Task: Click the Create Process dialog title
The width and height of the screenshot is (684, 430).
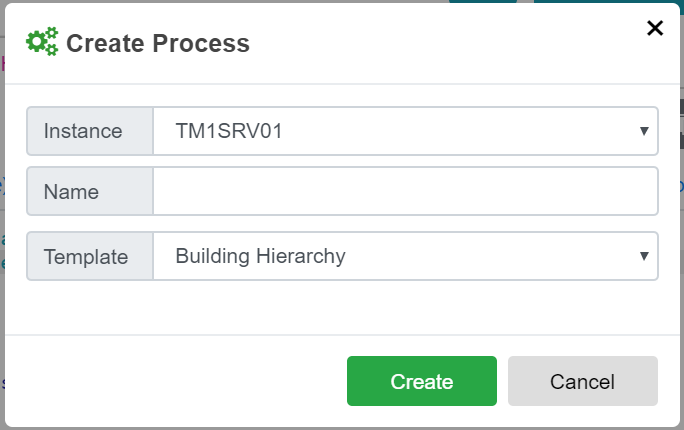Action: pos(158,43)
